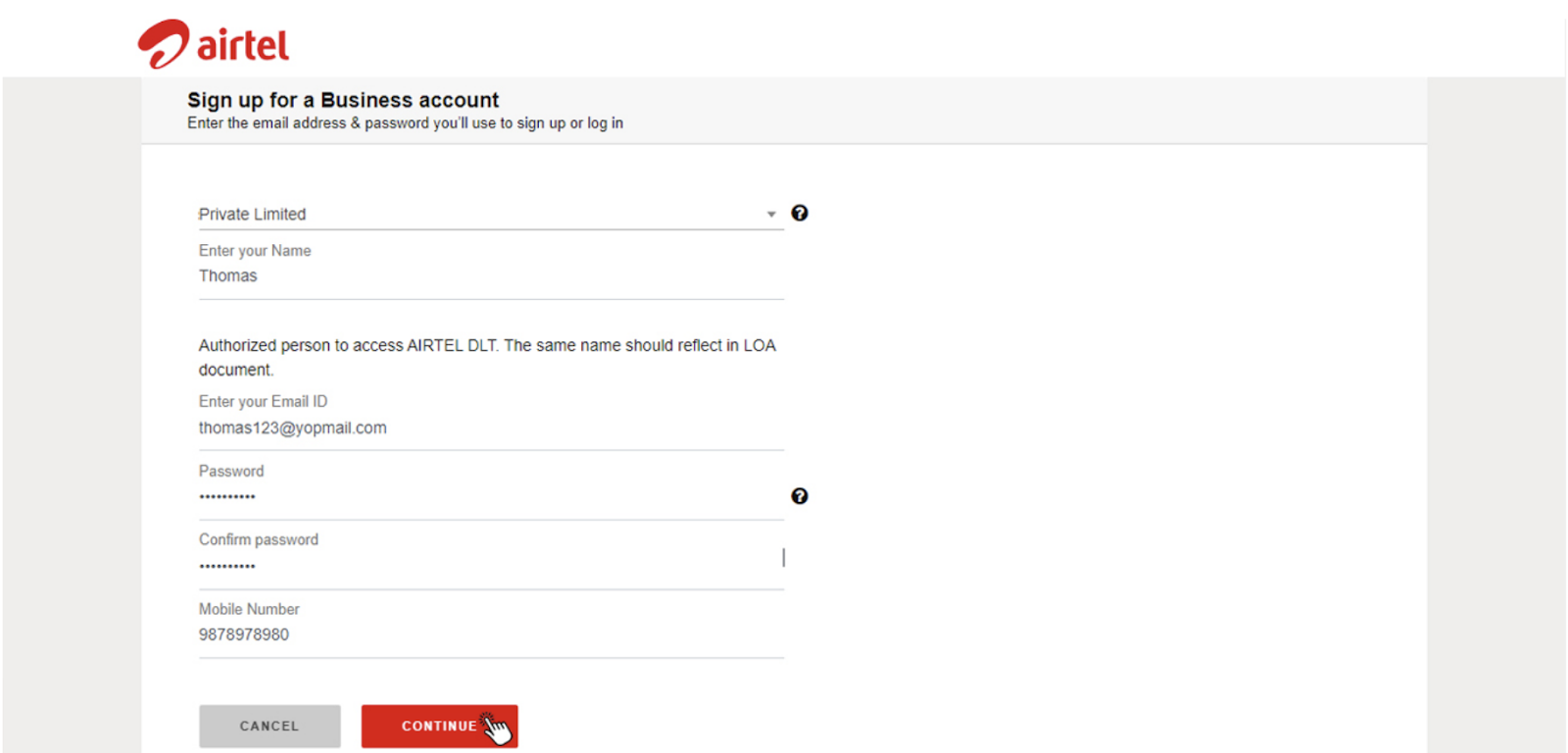Select the Confirm password input field
Screen dimensions: 1568x753
coord(491,566)
